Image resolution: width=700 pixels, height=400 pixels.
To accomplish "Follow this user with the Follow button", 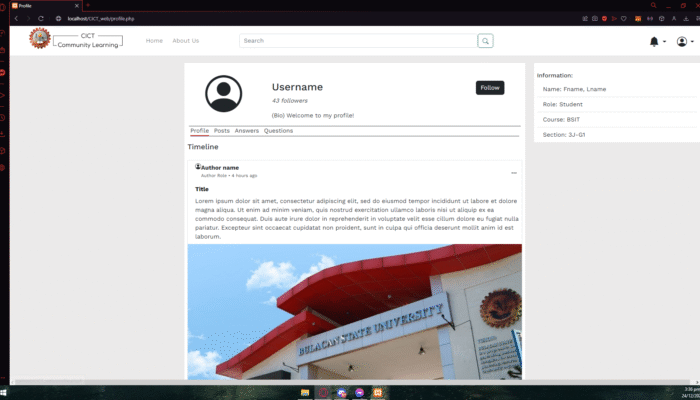I will click(490, 88).
